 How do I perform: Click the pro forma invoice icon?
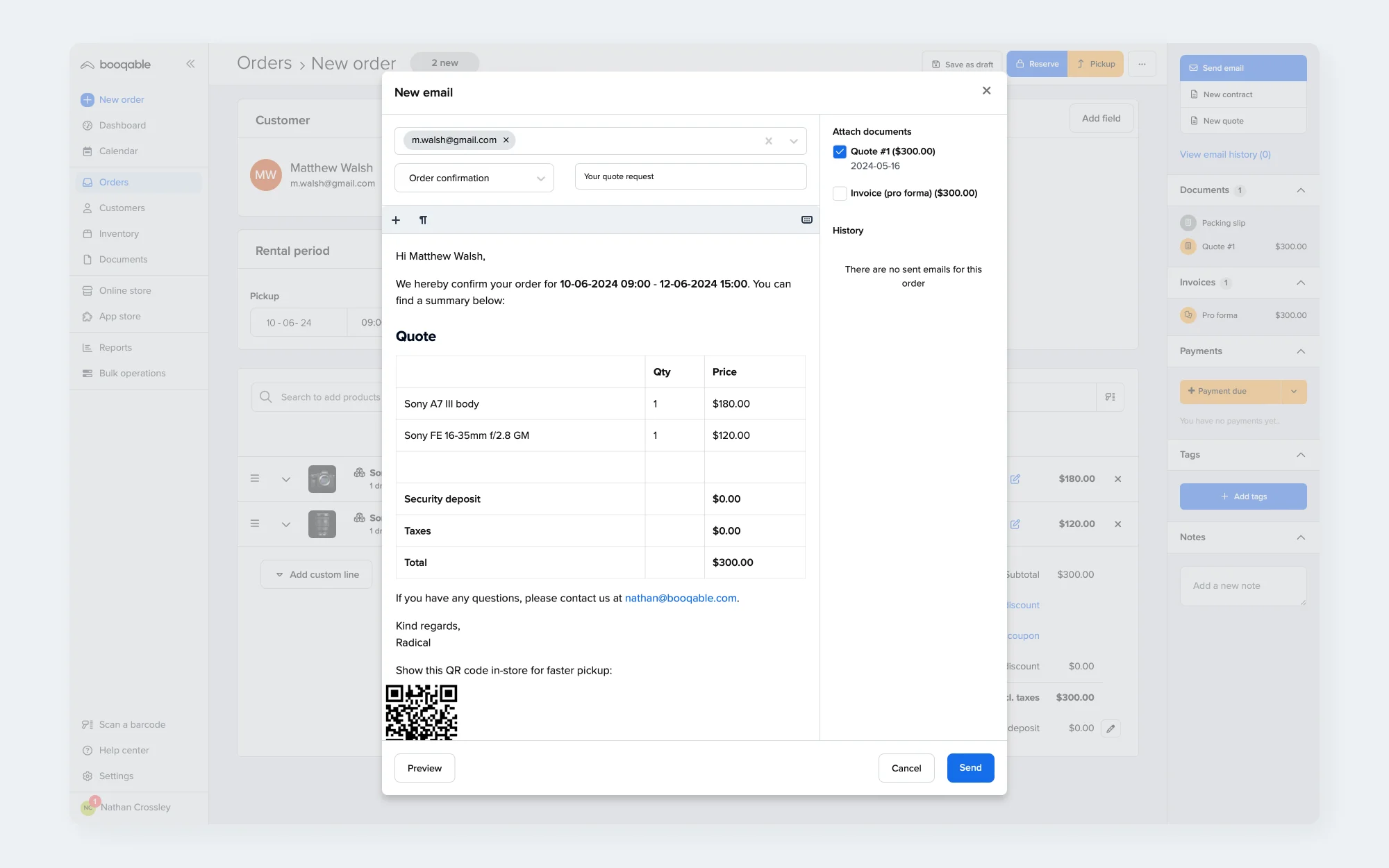(x=1188, y=314)
